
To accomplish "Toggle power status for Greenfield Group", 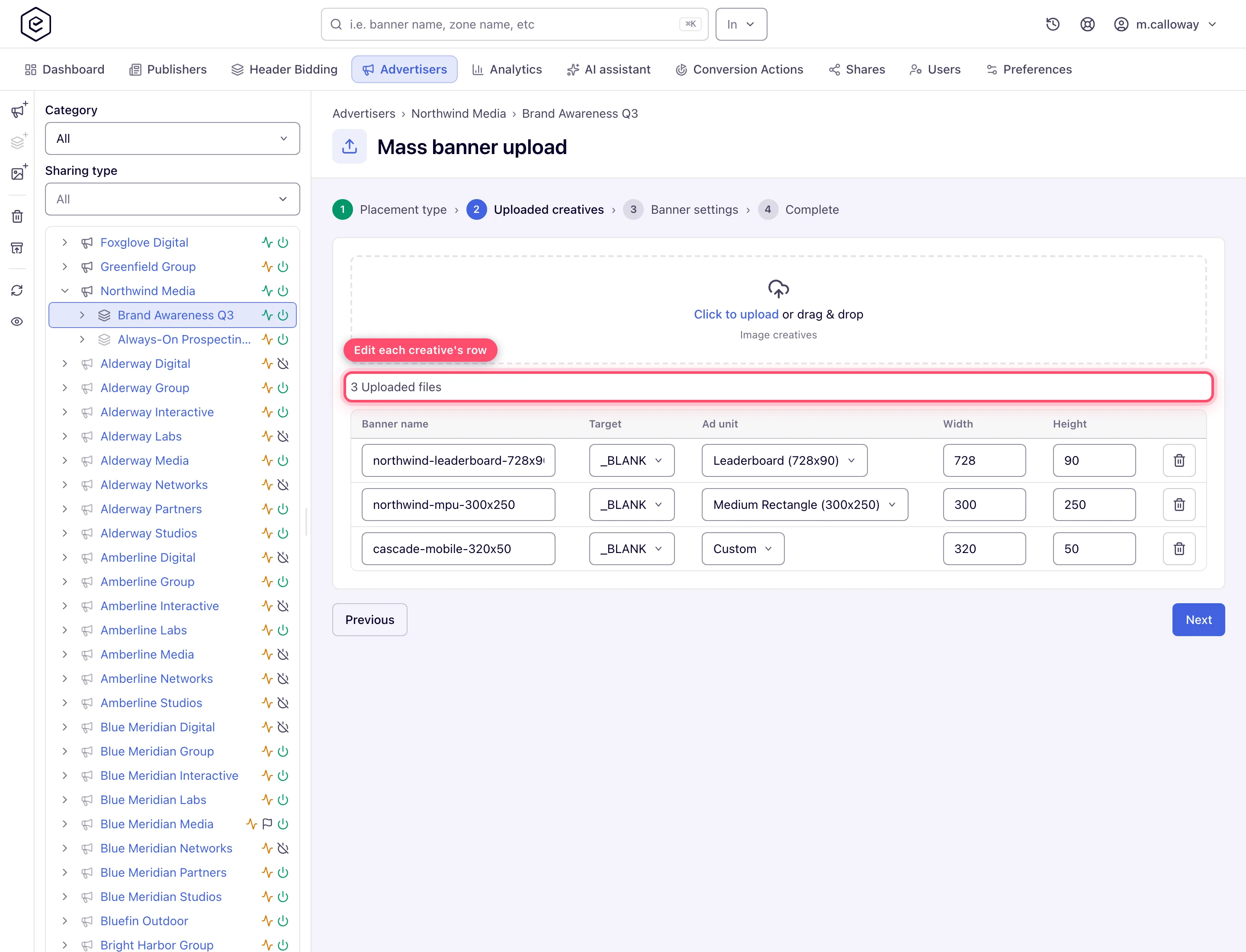I will (x=283, y=266).
